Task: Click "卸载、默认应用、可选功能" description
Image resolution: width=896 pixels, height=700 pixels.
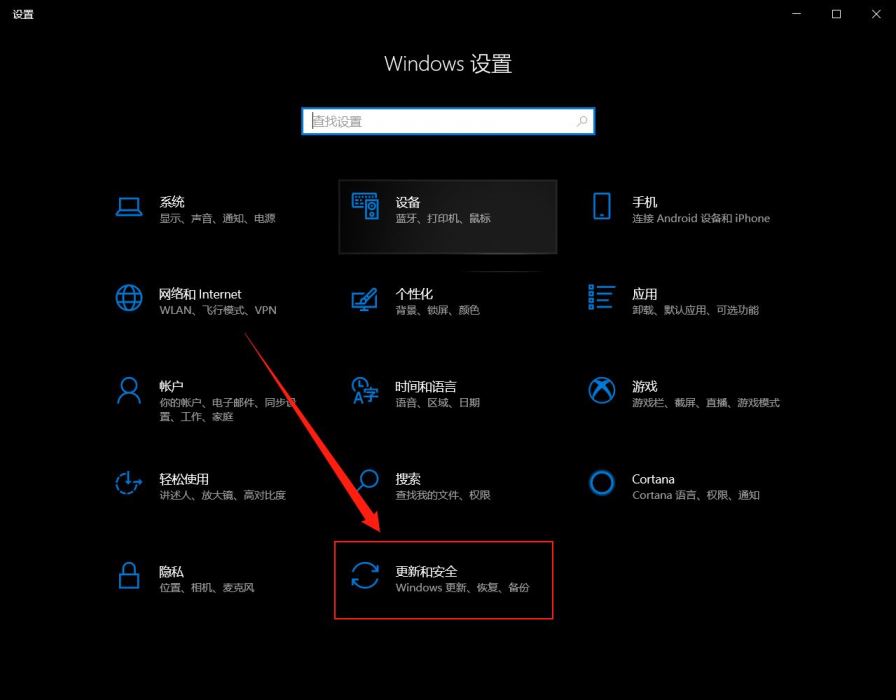Action: (x=695, y=310)
